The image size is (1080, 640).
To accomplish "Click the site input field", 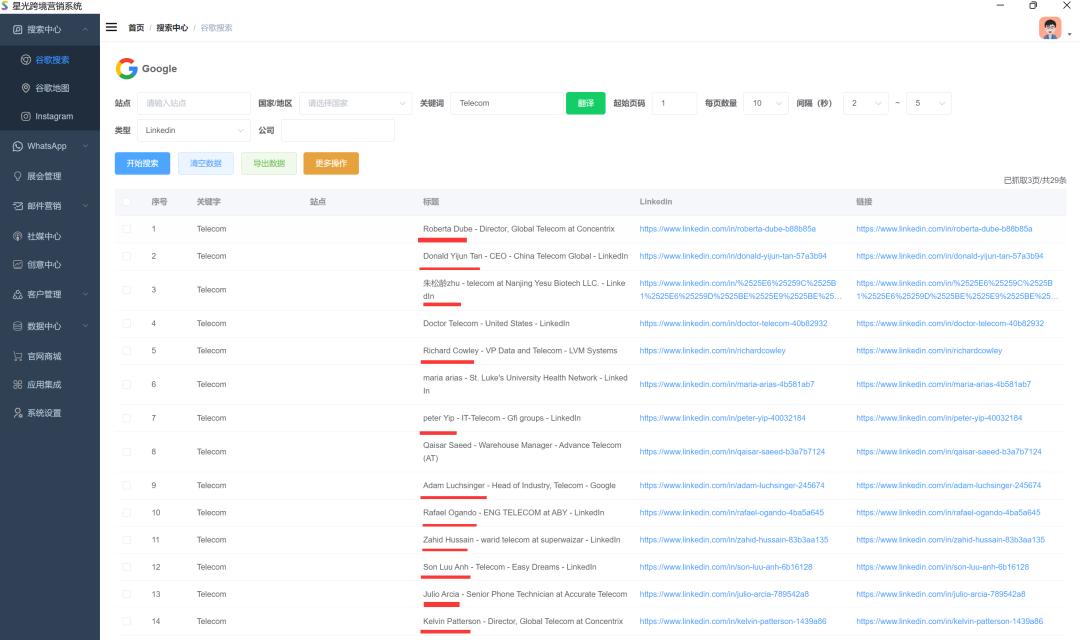I will tap(194, 103).
